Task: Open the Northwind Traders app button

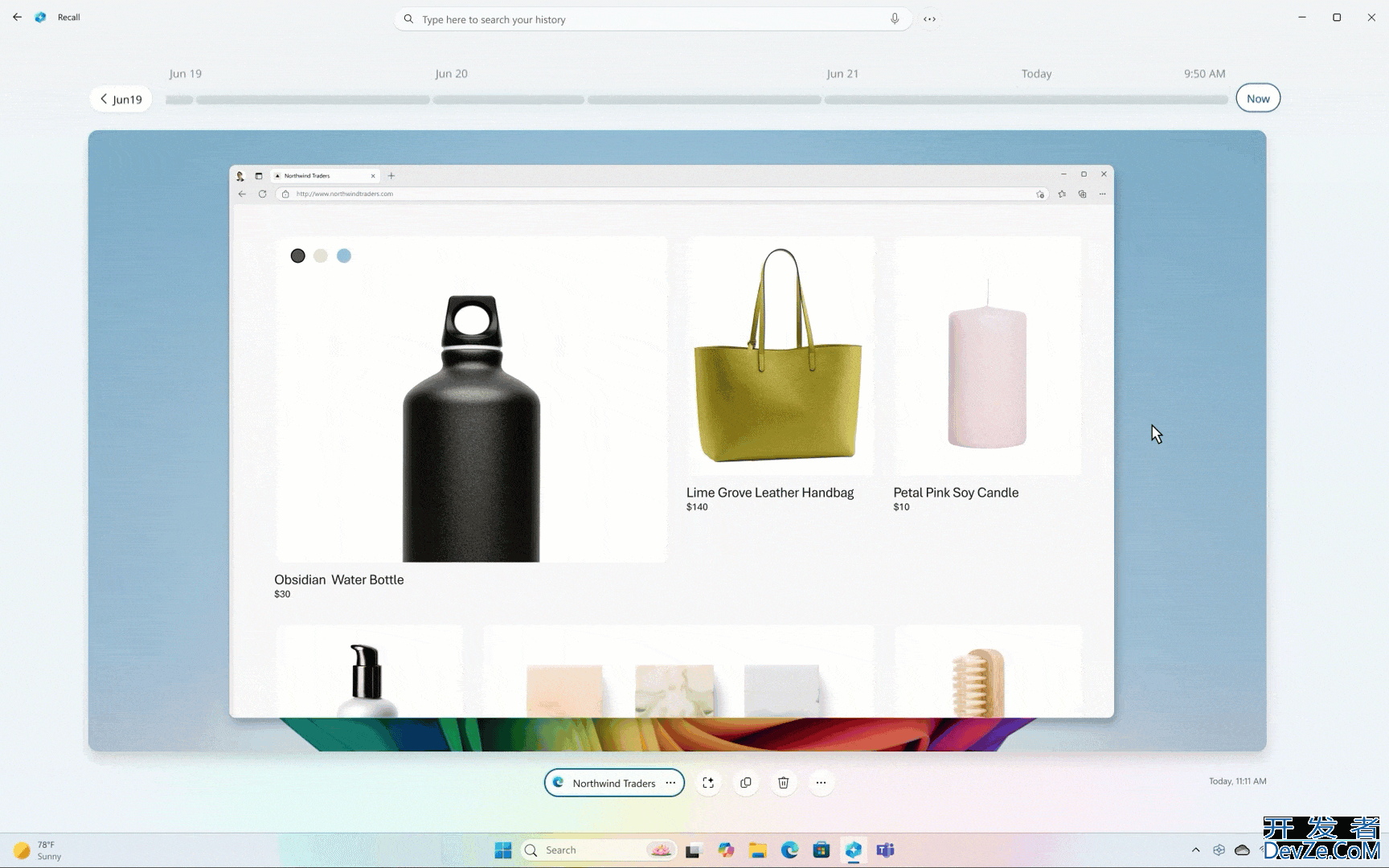Action: tap(614, 783)
